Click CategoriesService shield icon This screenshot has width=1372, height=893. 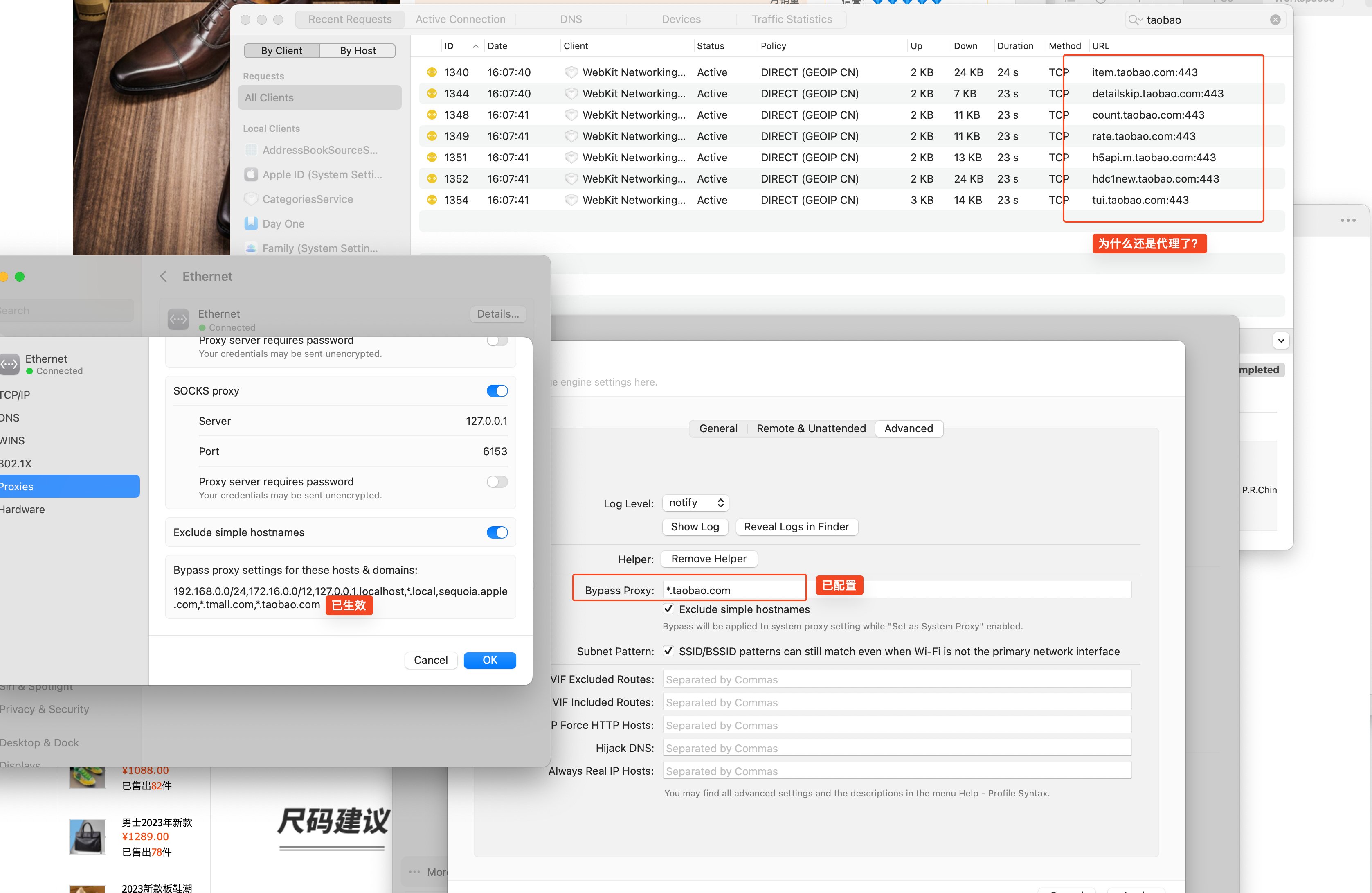click(x=251, y=199)
